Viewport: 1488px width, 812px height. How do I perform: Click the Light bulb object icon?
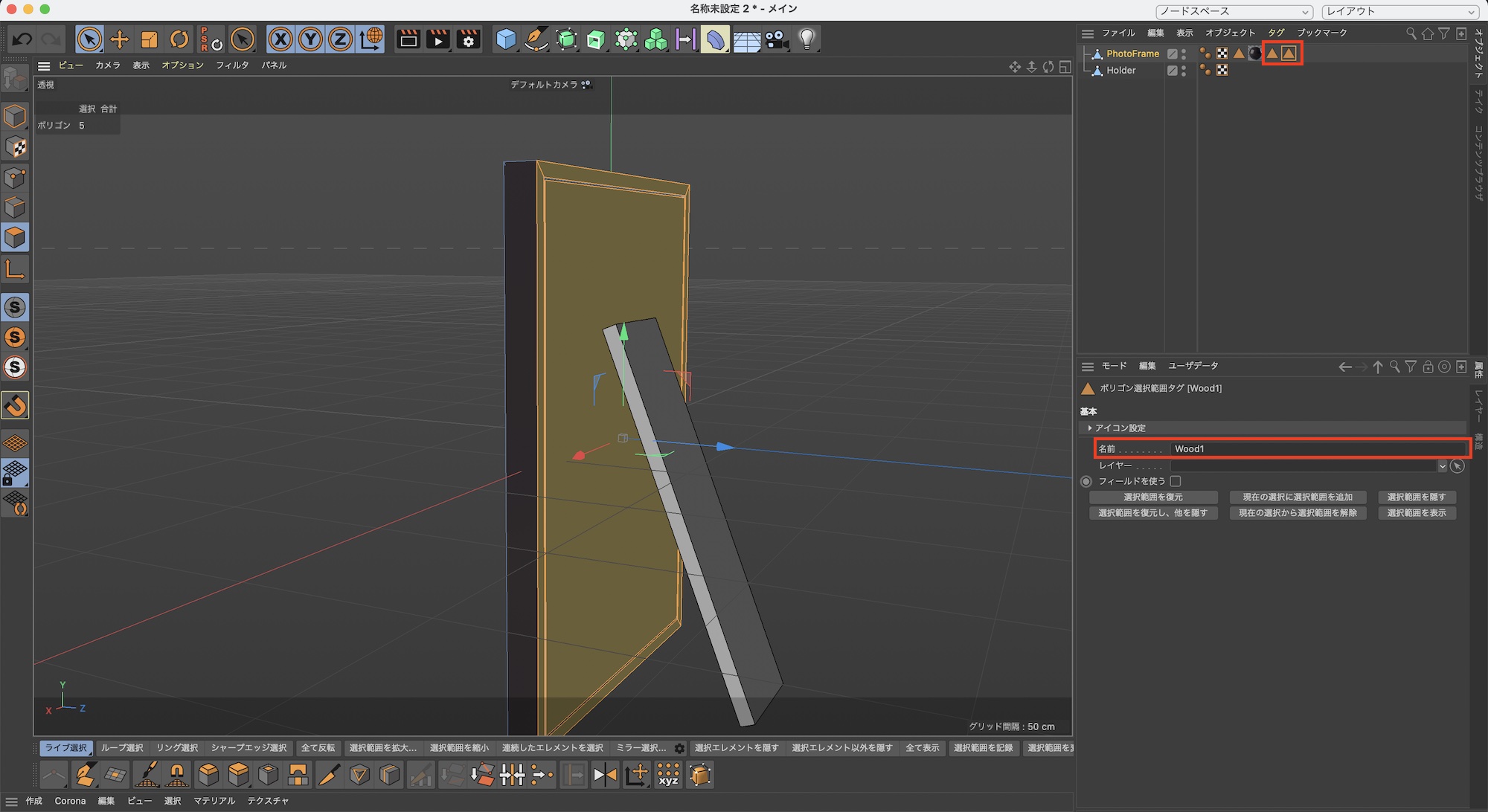pyautogui.click(x=806, y=39)
